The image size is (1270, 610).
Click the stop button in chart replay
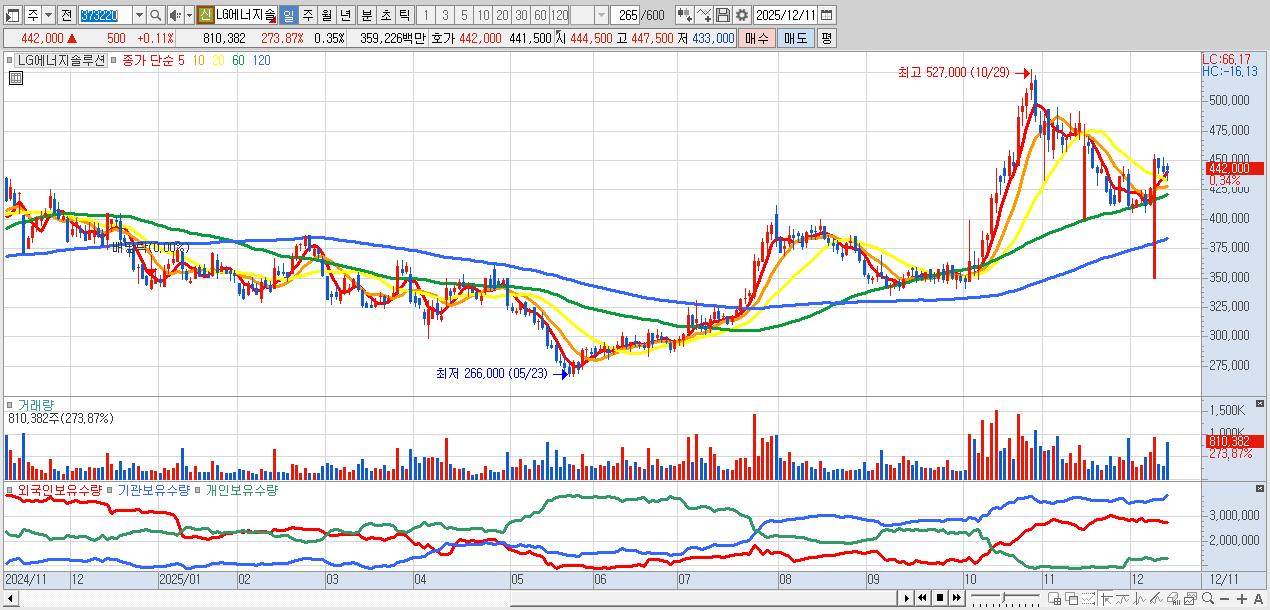click(940, 598)
